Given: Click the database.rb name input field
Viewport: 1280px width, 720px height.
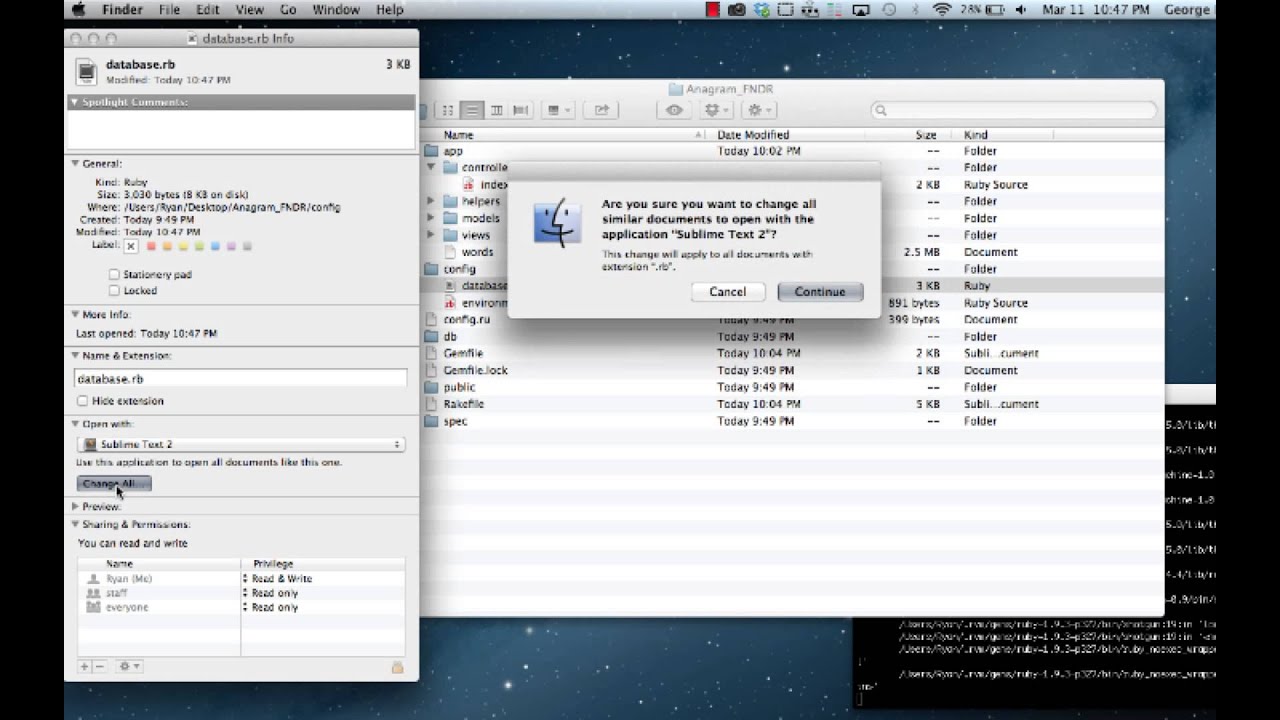Looking at the screenshot, I should [x=241, y=379].
